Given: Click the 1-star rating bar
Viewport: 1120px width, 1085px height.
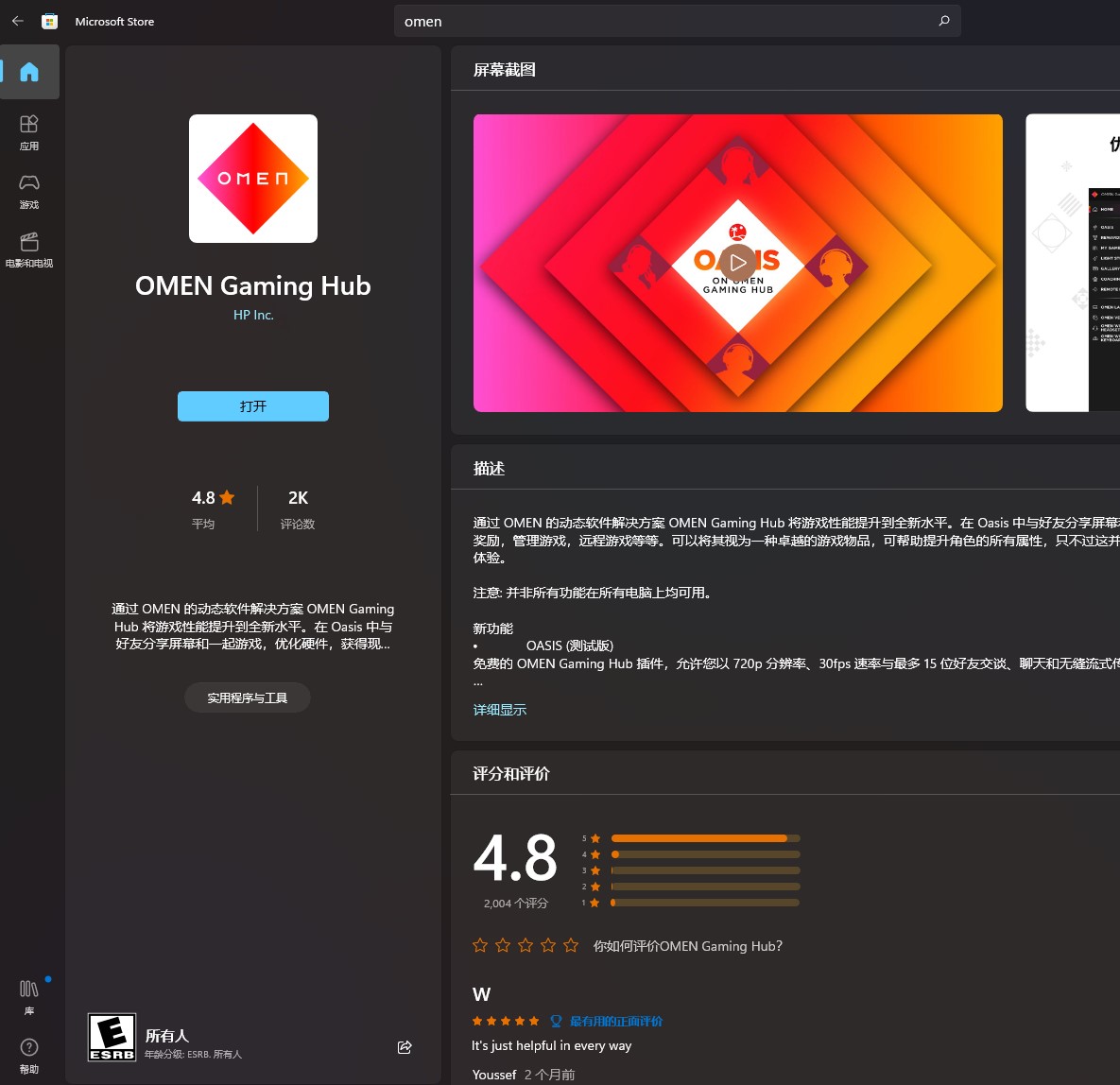Looking at the screenshot, I should (706, 903).
